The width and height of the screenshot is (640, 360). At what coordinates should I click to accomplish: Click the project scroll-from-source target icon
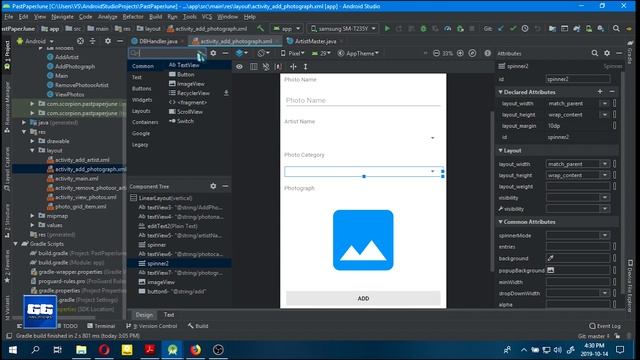80,41
